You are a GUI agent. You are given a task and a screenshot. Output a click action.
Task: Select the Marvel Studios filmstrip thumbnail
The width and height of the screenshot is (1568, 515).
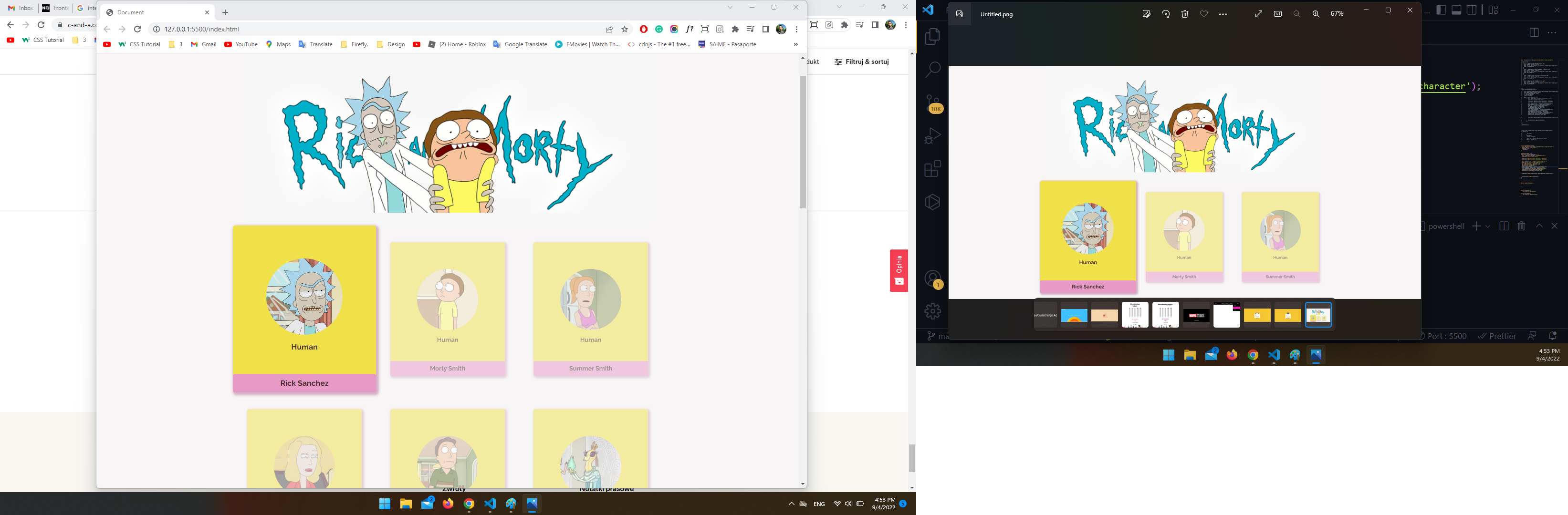tap(1196, 315)
